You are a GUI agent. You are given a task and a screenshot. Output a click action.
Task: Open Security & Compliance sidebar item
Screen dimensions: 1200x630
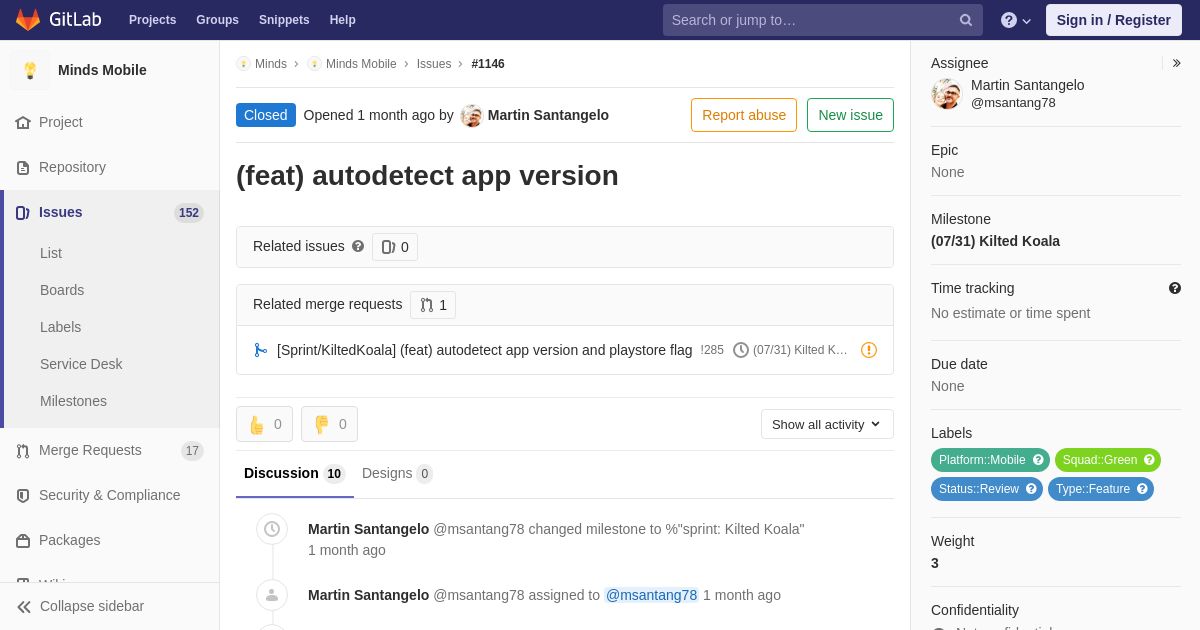click(x=109, y=495)
